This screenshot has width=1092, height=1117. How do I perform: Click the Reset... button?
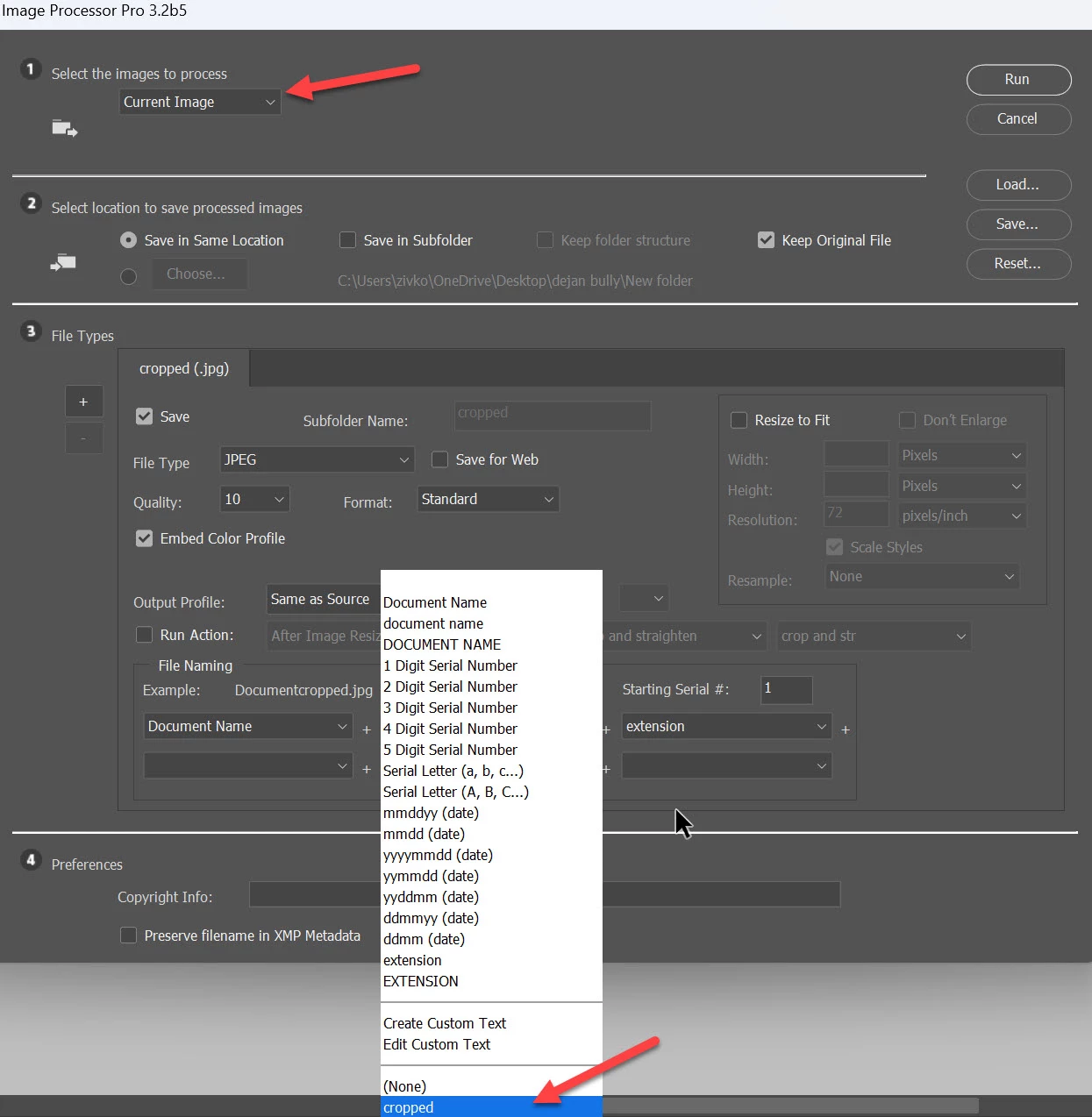coord(1018,264)
